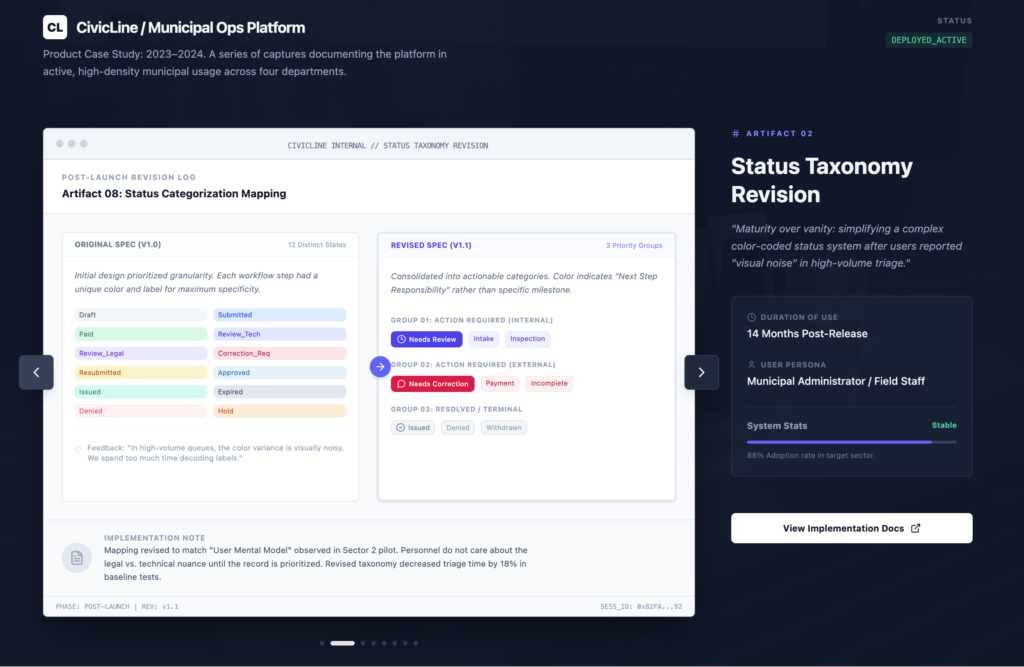The image size is (1024, 667).
Task: Click the Draft status swatch
Action: 140,315
